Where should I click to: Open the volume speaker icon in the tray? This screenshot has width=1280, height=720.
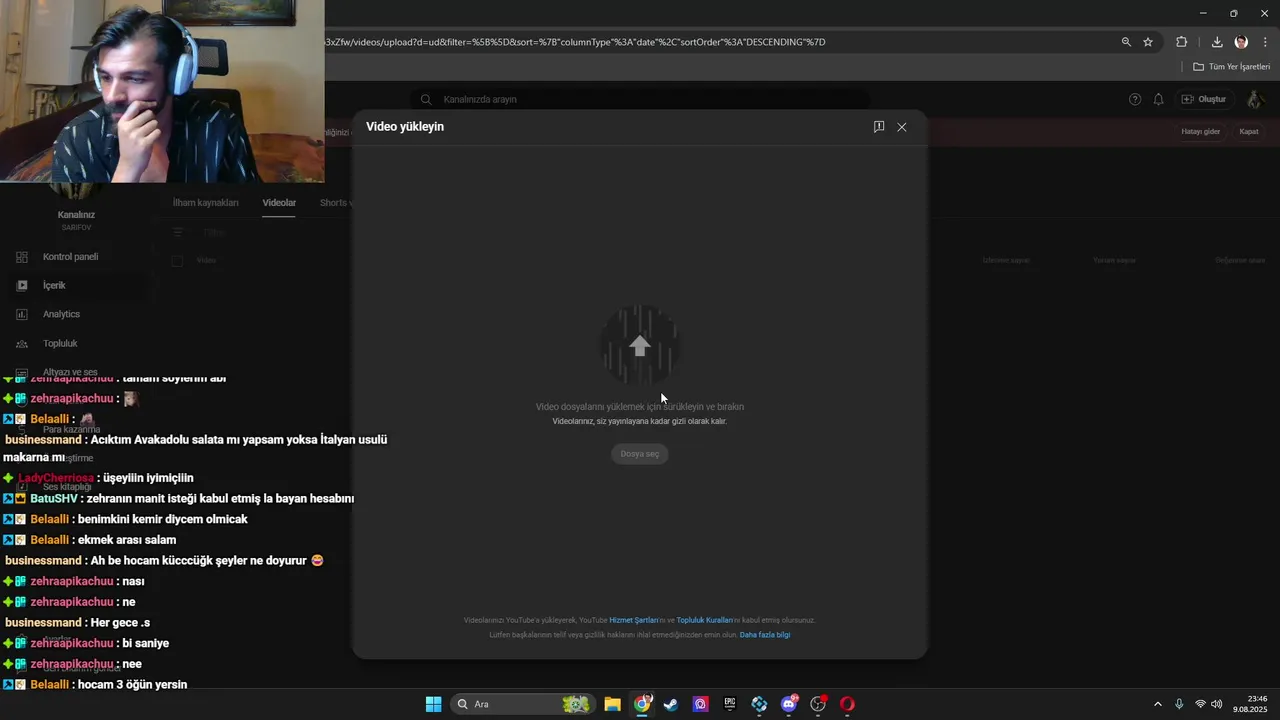[x=1217, y=704]
